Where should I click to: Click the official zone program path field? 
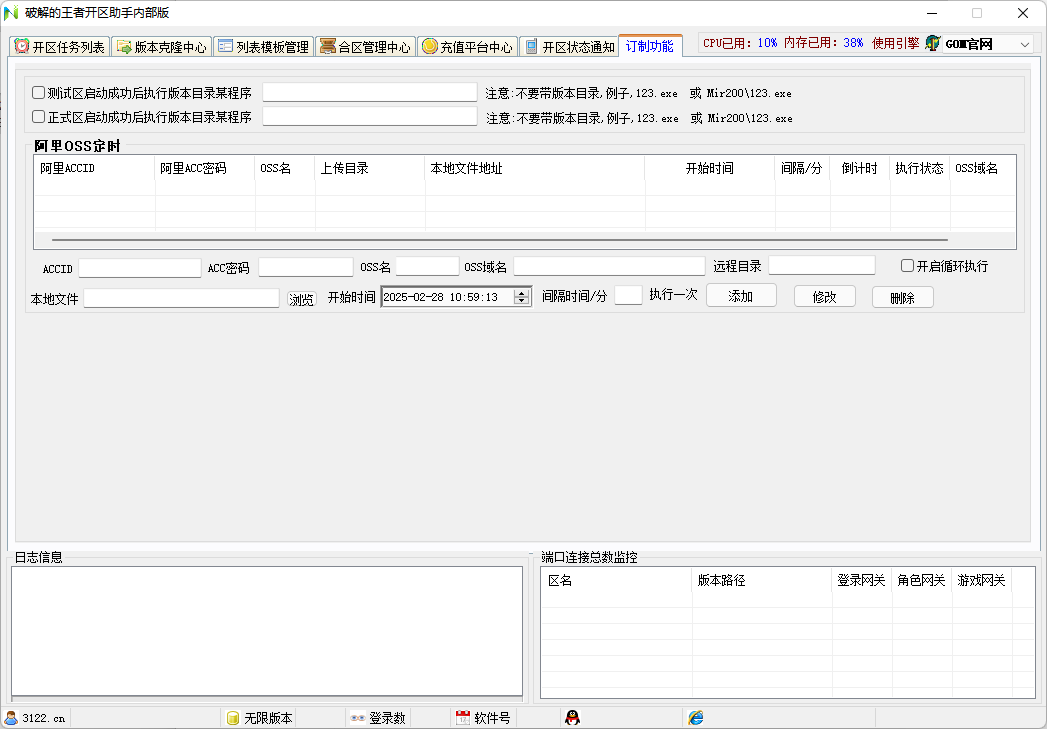[370, 116]
